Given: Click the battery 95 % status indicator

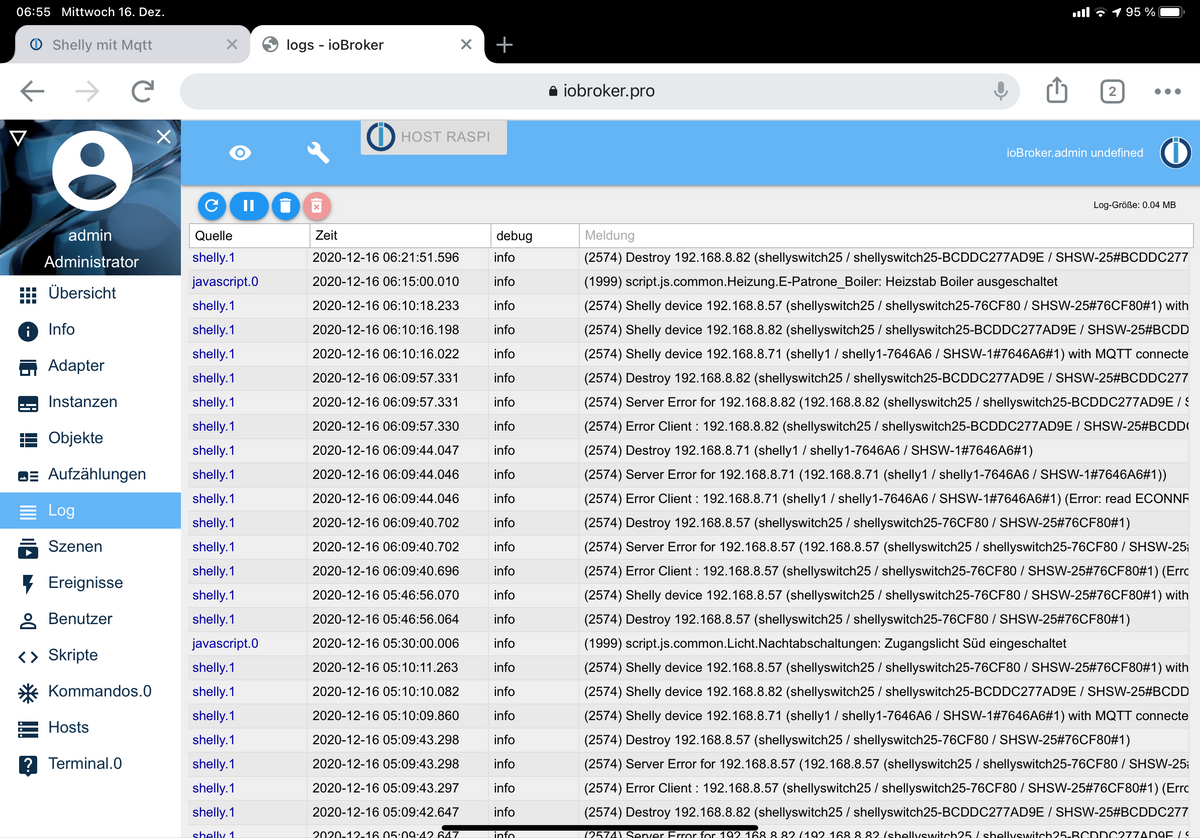Looking at the screenshot, I should pyautogui.click(x=1156, y=12).
